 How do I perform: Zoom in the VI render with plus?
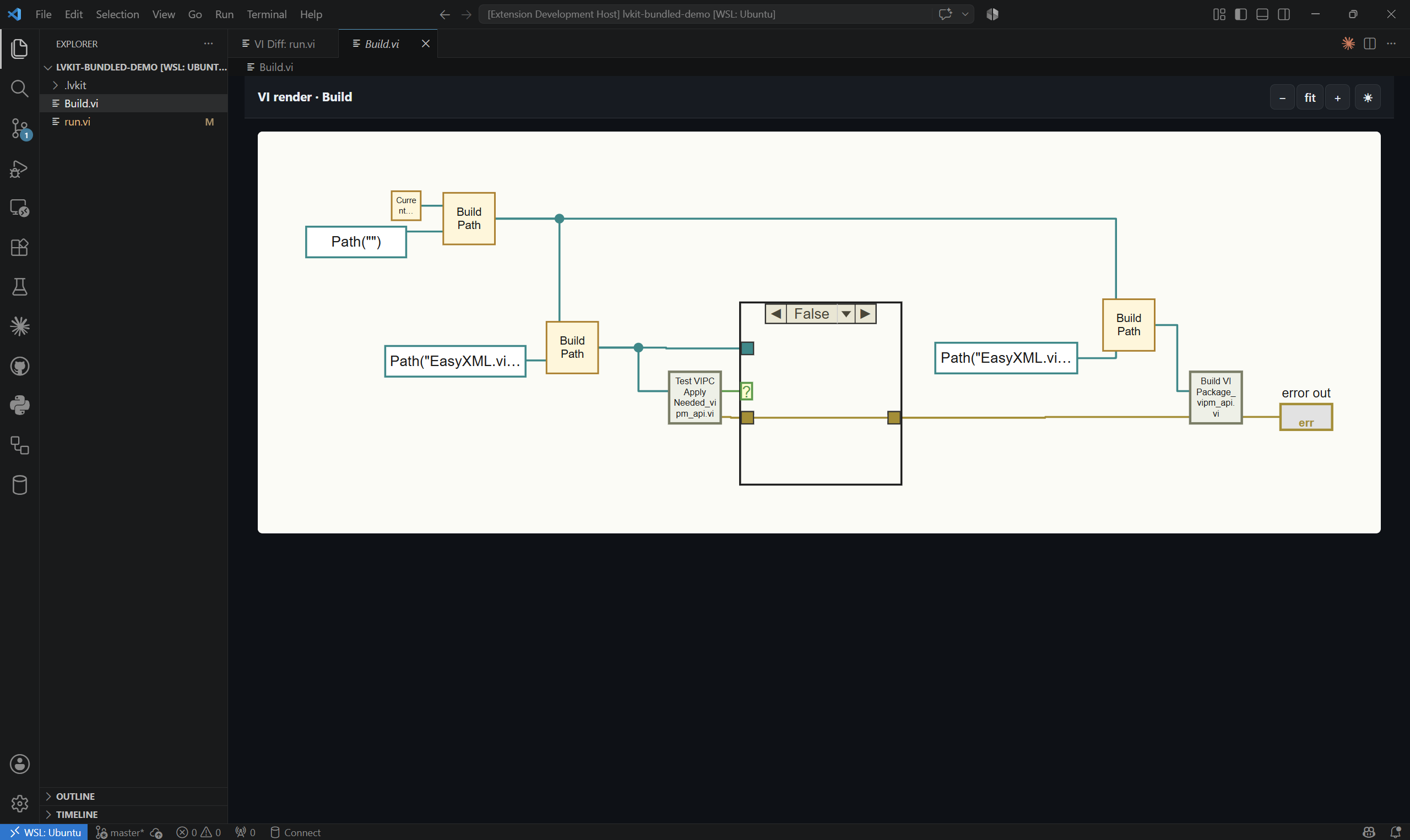pyautogui.click(x=1337, y=97)
